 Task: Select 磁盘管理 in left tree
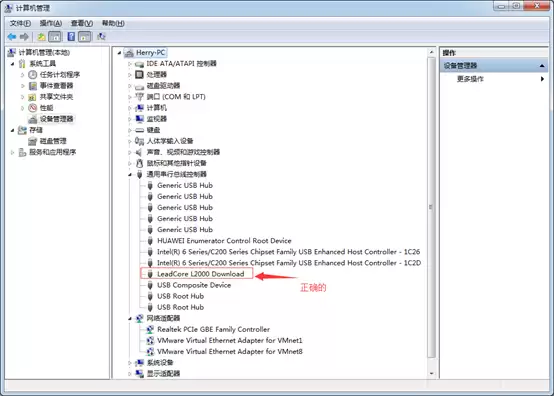coord(53,141)
